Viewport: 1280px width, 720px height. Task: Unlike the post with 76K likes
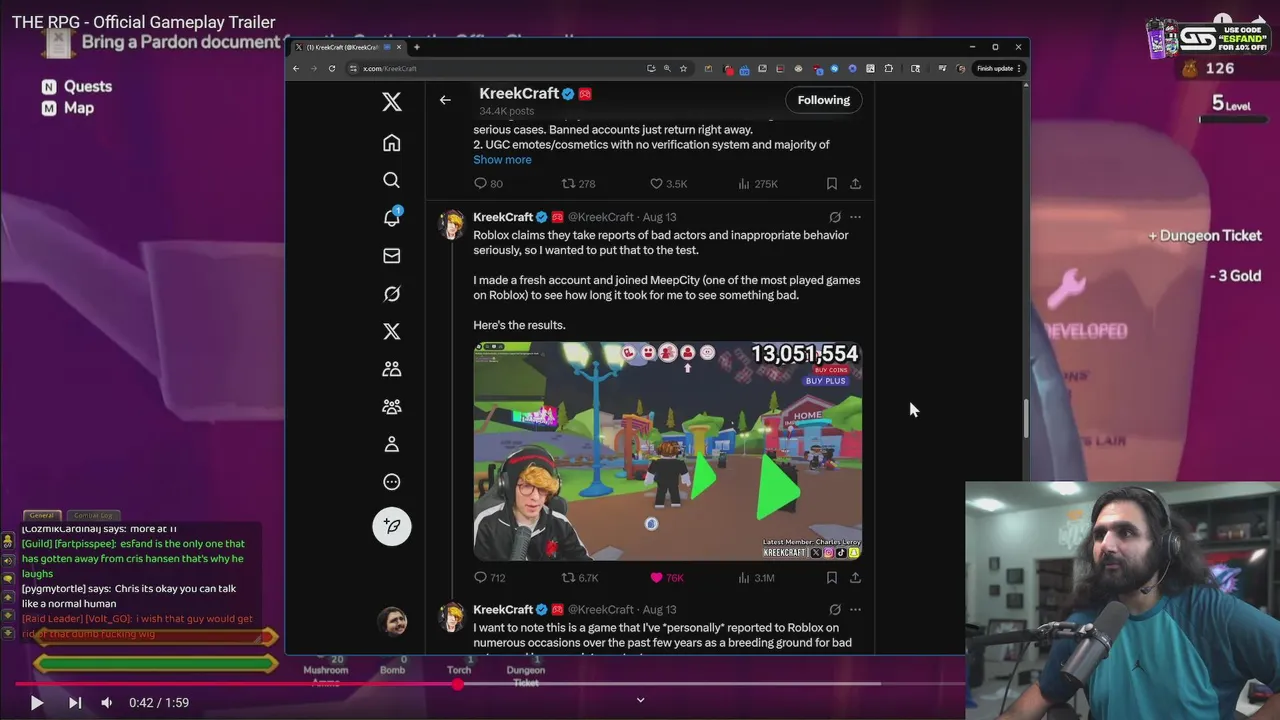pos(666,578)
